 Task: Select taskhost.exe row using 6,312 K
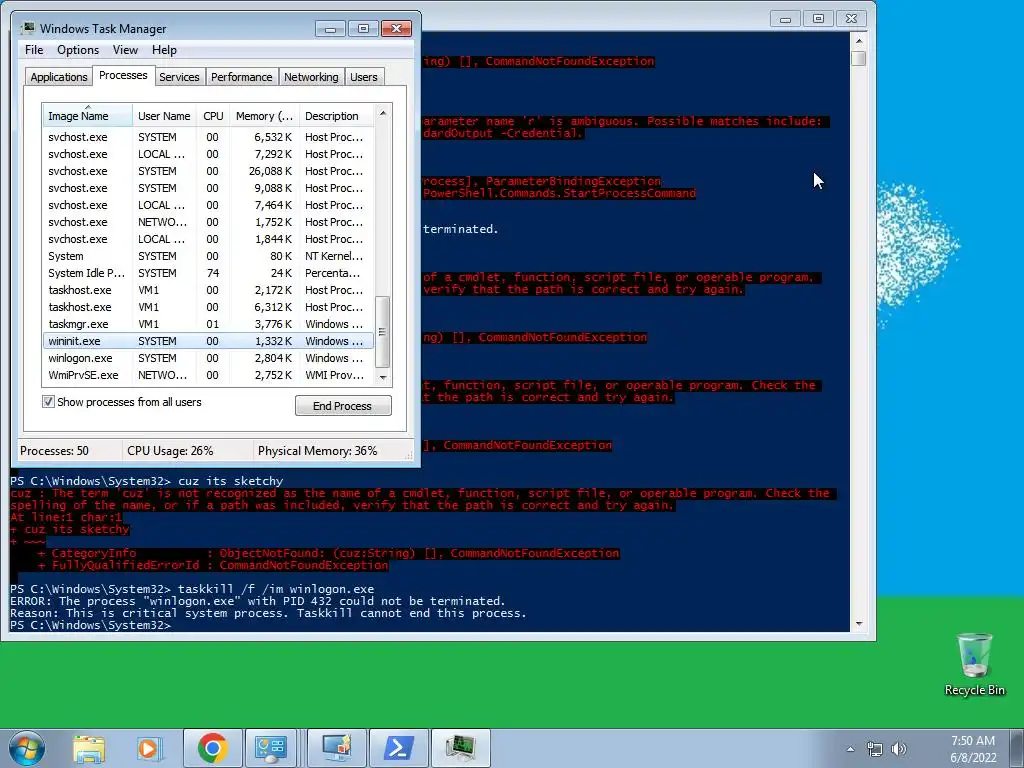point(208,307)
